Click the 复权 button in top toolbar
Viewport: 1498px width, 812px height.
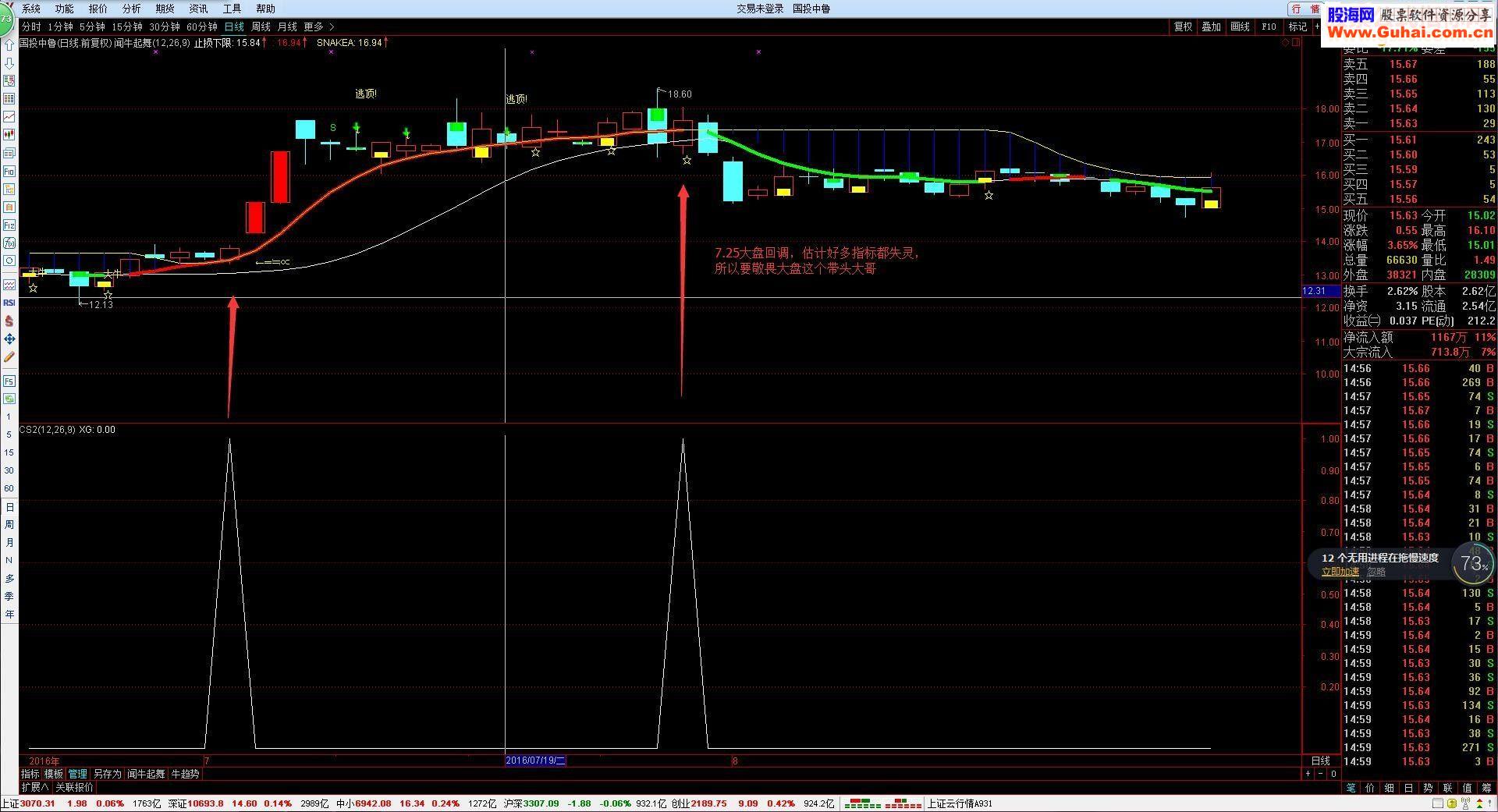1183,27
